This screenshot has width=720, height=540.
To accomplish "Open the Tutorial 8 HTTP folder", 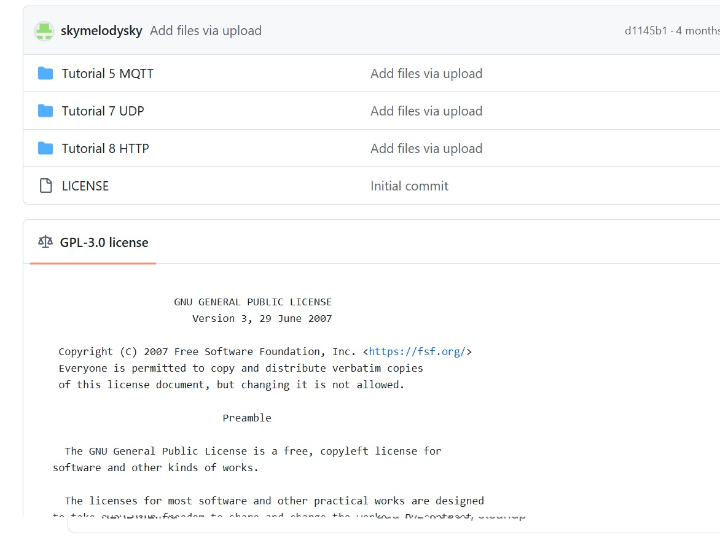I will (105, 148).
